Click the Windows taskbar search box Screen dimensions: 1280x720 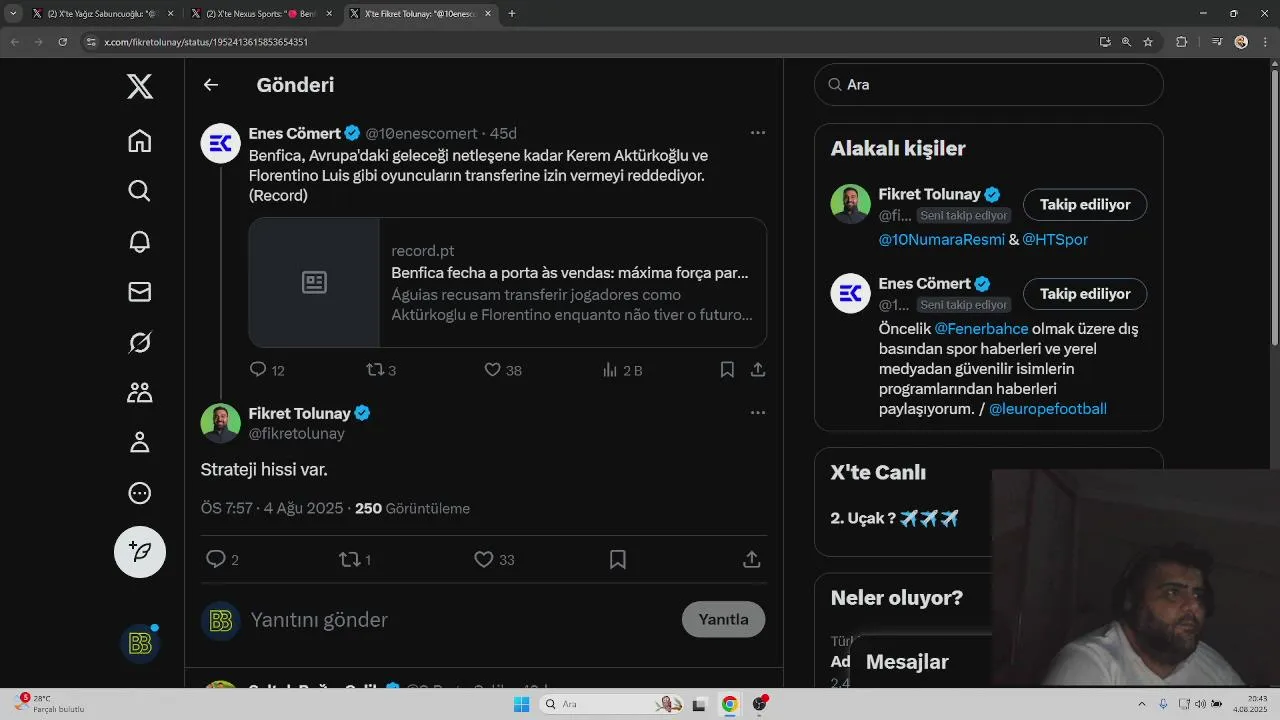point(613,704)
